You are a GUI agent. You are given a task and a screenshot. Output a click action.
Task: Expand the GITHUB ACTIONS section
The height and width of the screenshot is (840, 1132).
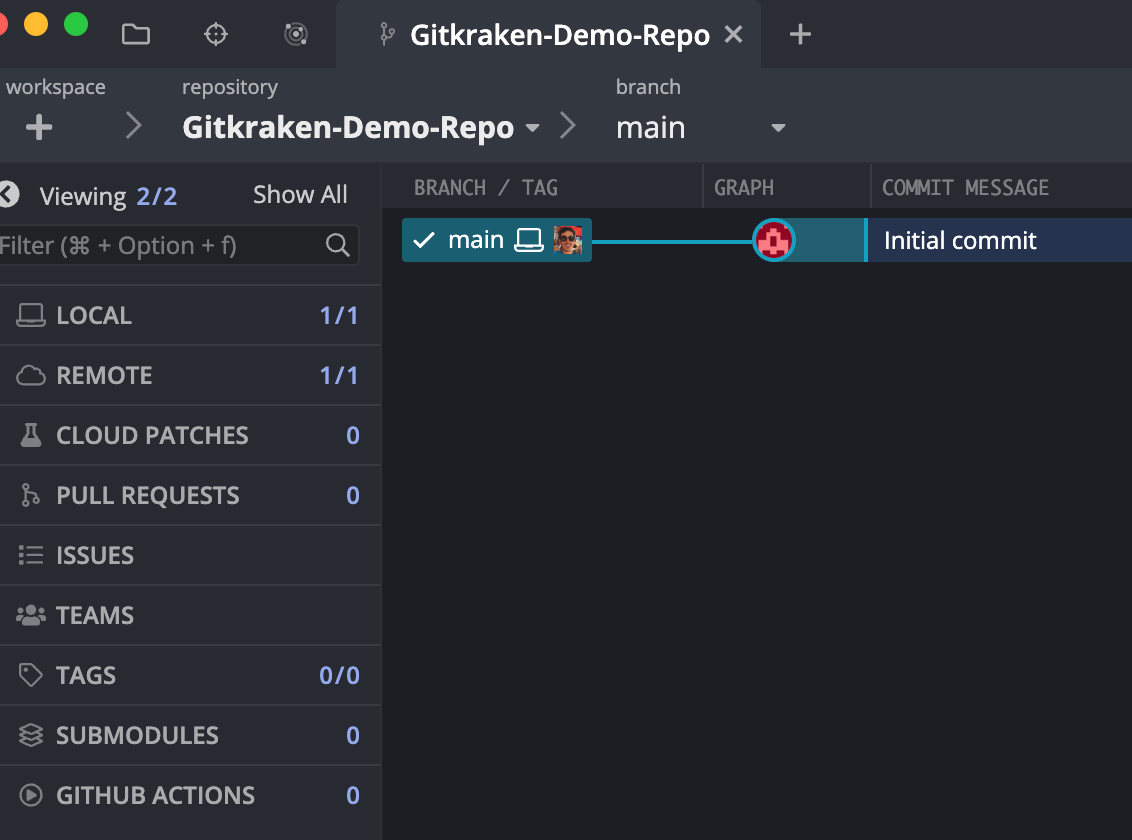tap(189, 795)
